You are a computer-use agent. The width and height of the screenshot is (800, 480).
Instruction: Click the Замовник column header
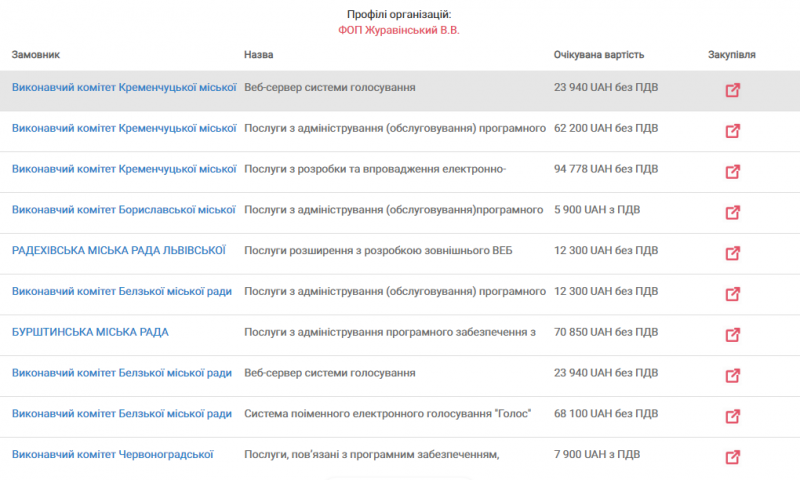[x=36, y=55]
